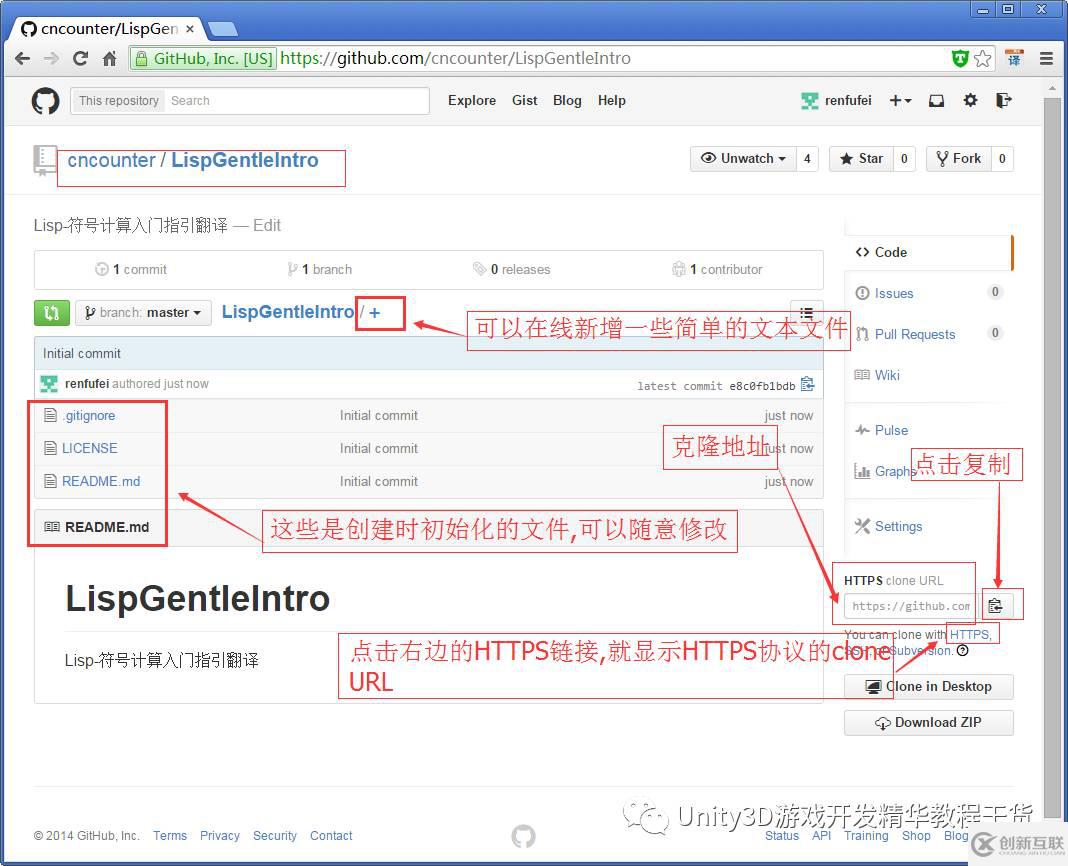This screenshot has height=866, width=1068.
Task: Click Gist in the top navigation
Action: coord(524,101)
